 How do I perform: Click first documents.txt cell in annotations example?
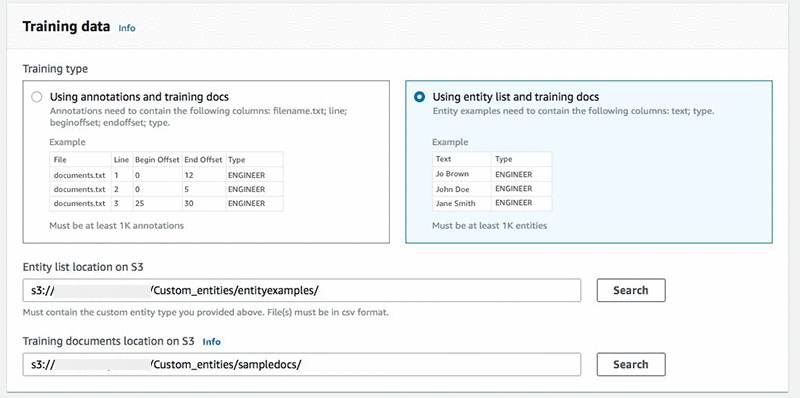point(80,175)
